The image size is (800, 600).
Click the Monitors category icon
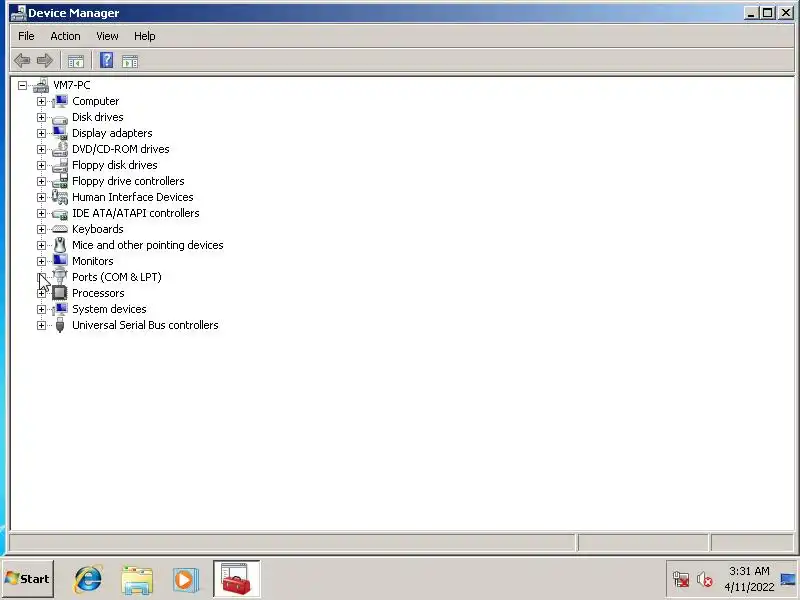tap(60, 261)
